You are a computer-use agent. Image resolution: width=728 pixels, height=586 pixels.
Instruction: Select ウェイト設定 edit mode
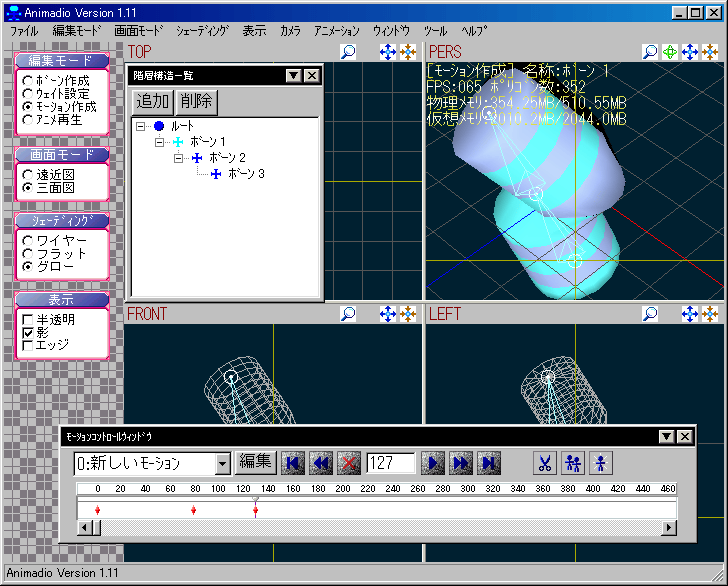(x=28, y=94)
